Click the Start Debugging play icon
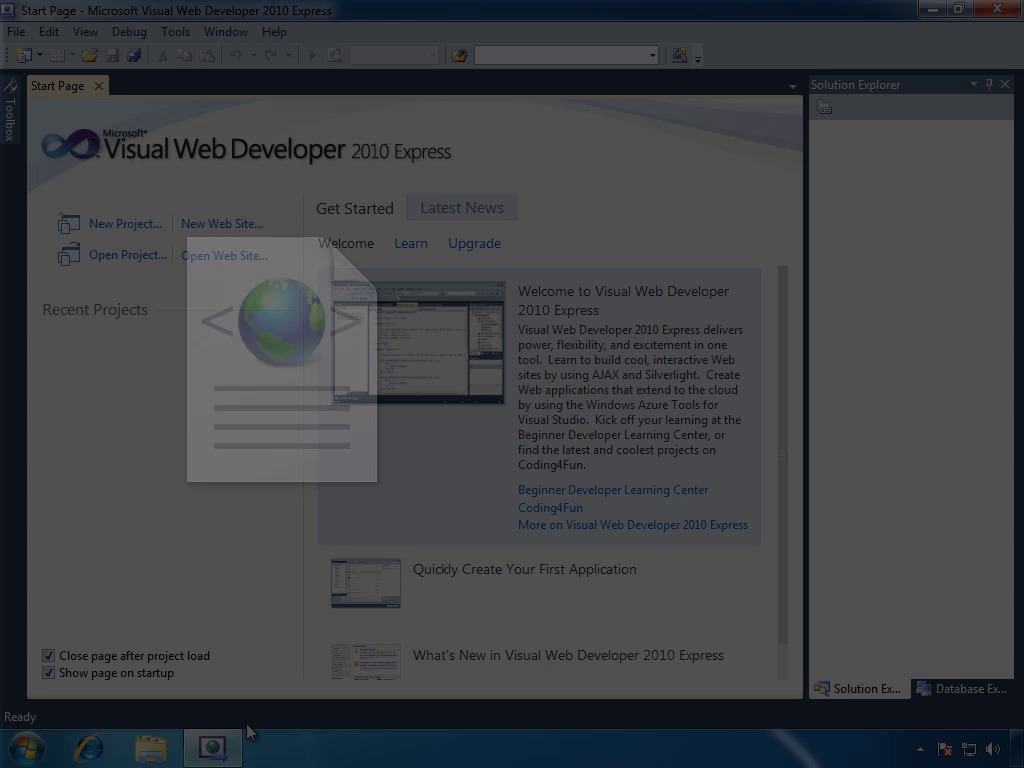The height and width of the screenshot is (768, 1024). coord(312,56)
